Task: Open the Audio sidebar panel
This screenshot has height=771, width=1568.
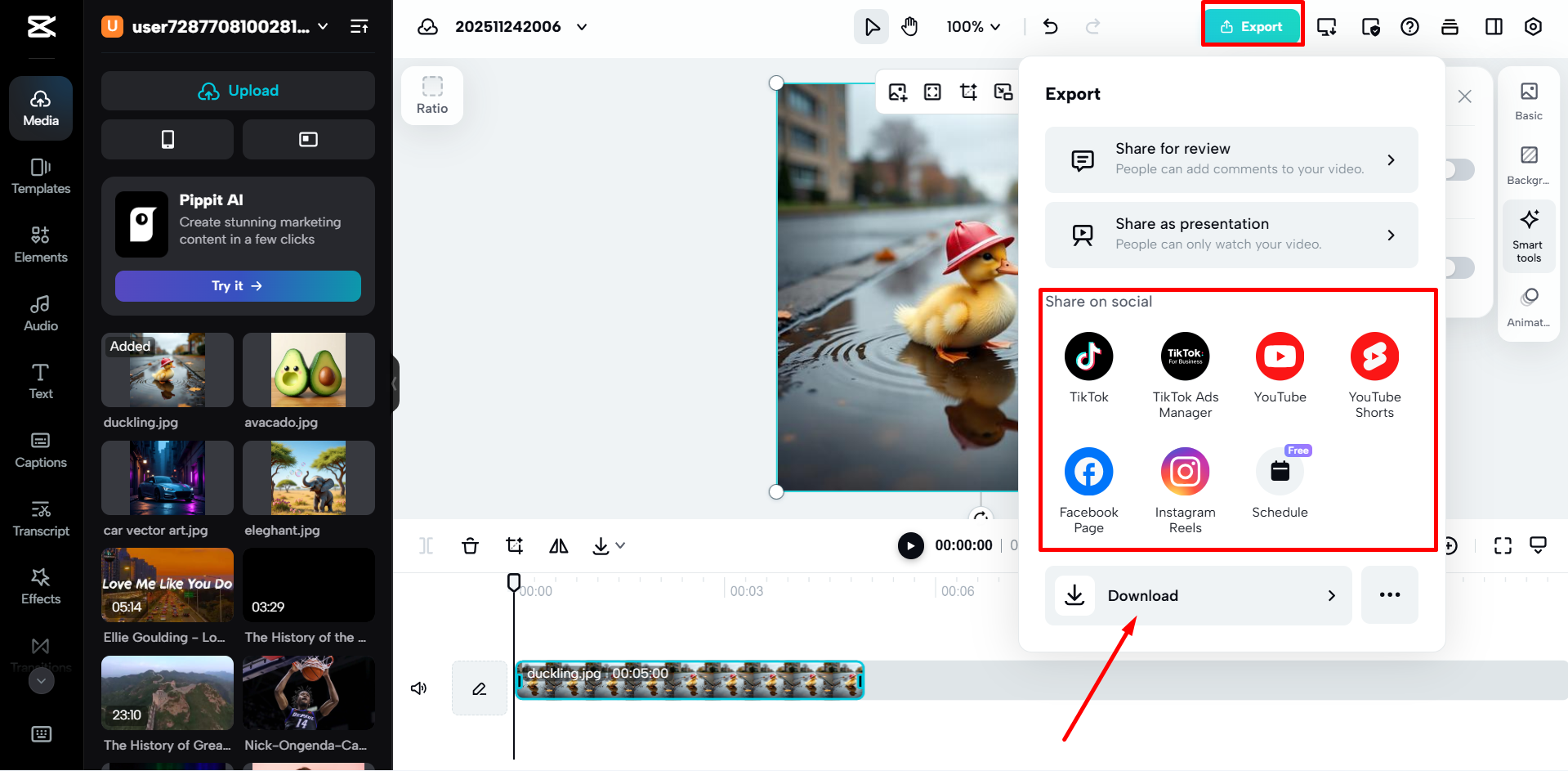Action: (41, 313)
